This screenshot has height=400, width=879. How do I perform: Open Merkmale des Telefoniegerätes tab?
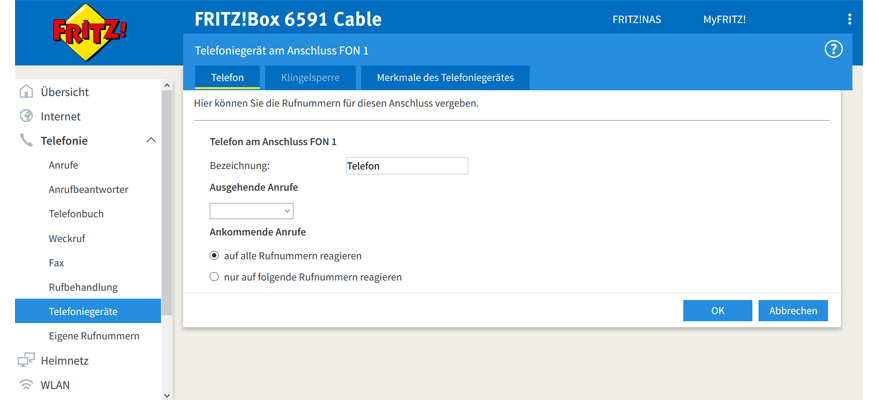(x=445, y=78)
